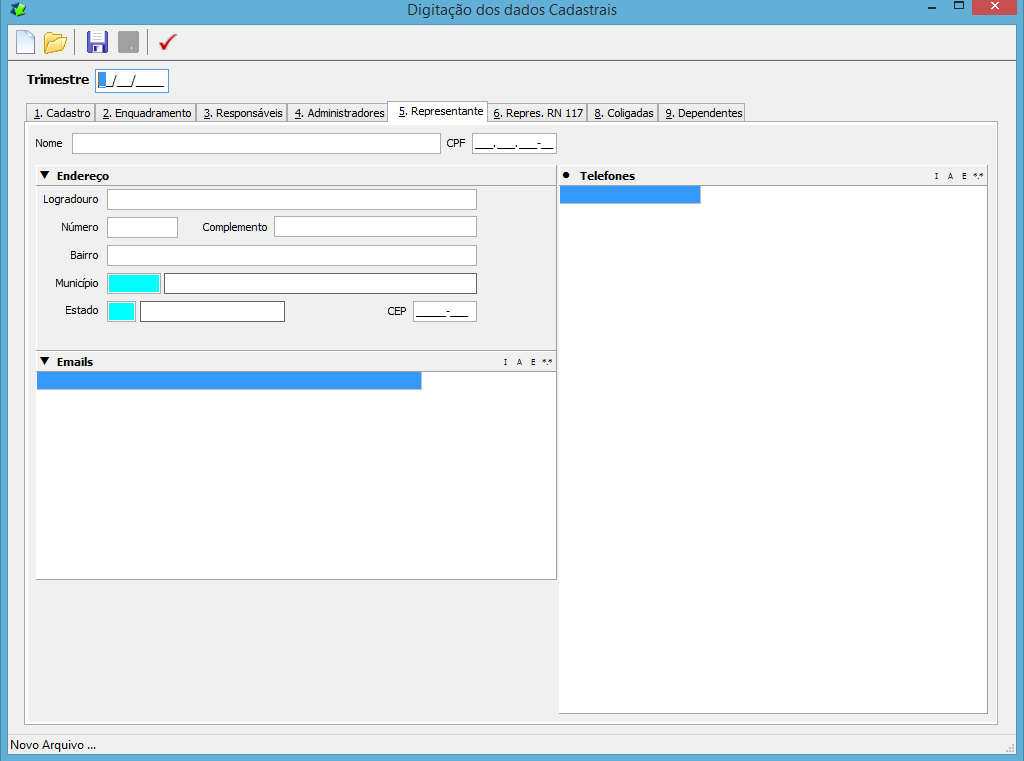Viewport: 1024px width, 761px height.
Task: Validate data with the red checkmark icon
Action: point(168,42)
